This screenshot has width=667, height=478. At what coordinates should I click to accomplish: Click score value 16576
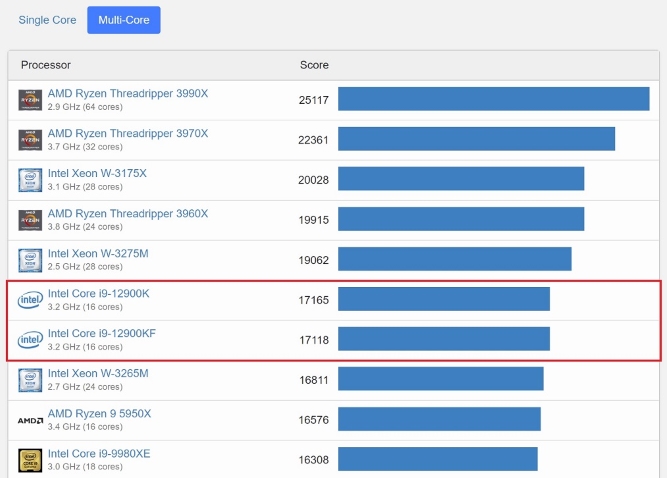click(x=314, y=420)
